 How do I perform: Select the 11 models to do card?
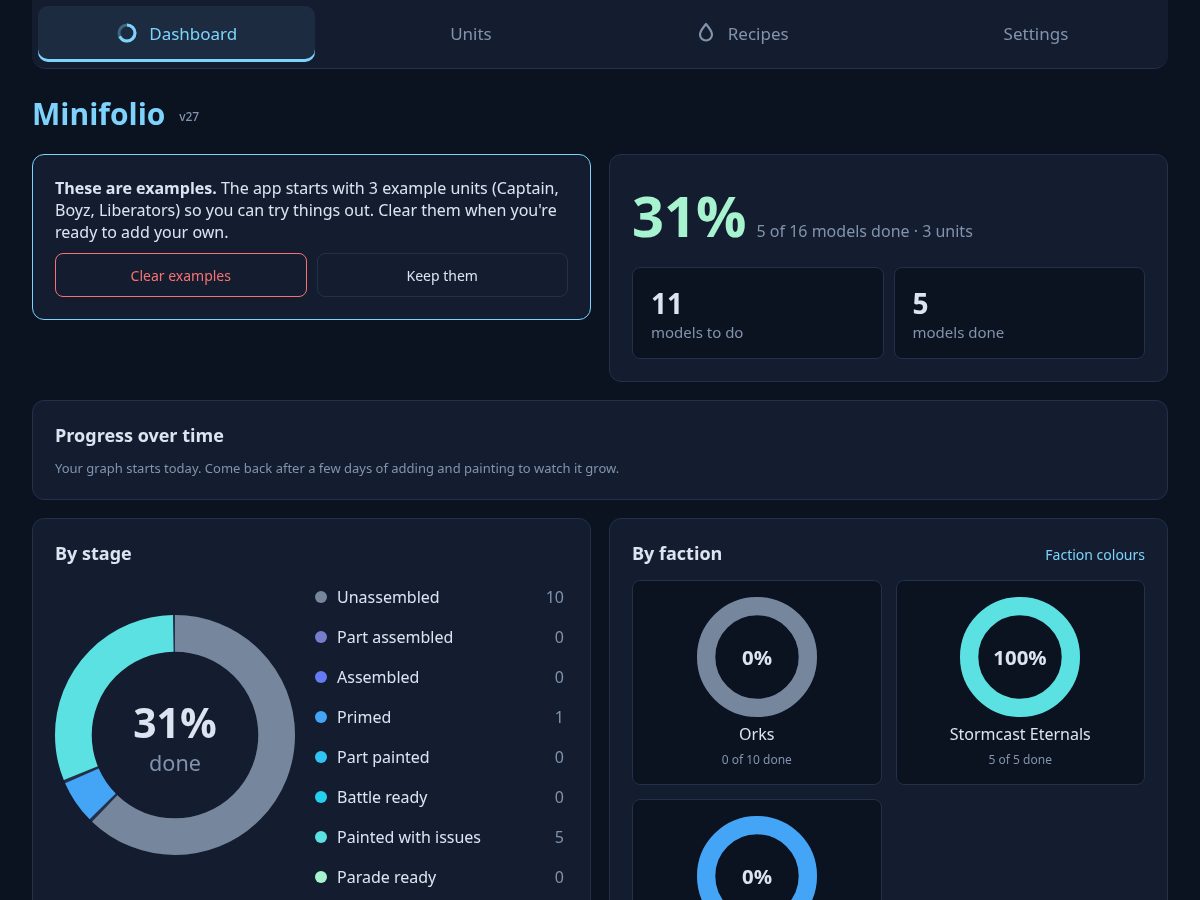(x=758, y=313)
